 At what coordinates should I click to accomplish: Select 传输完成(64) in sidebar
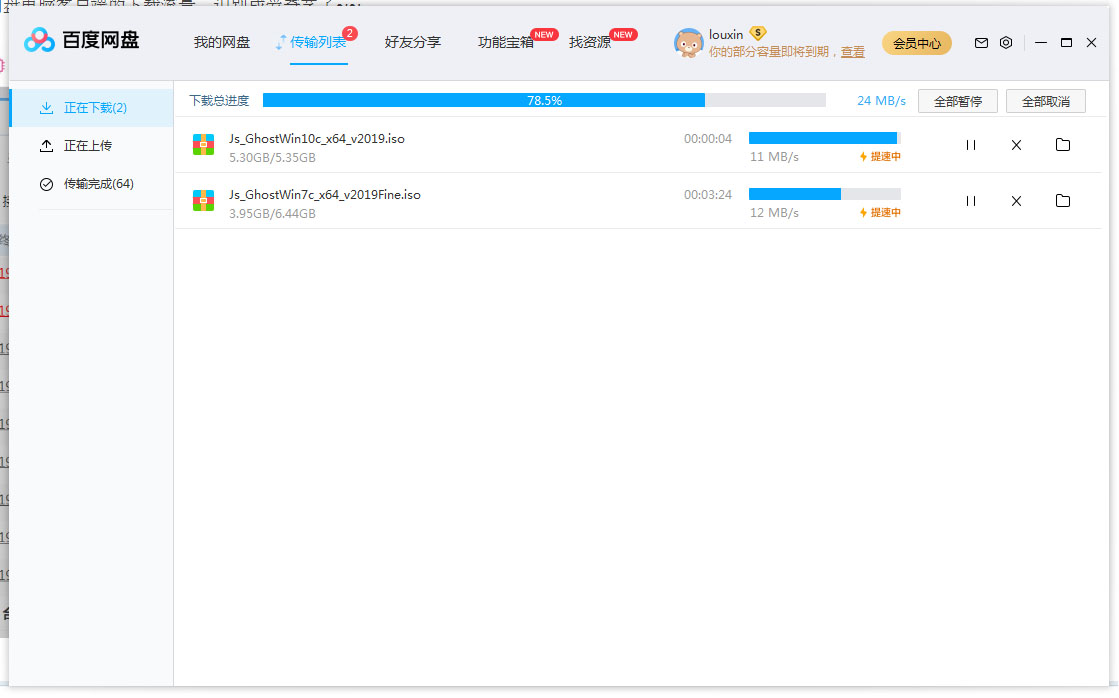click(91, 184)
